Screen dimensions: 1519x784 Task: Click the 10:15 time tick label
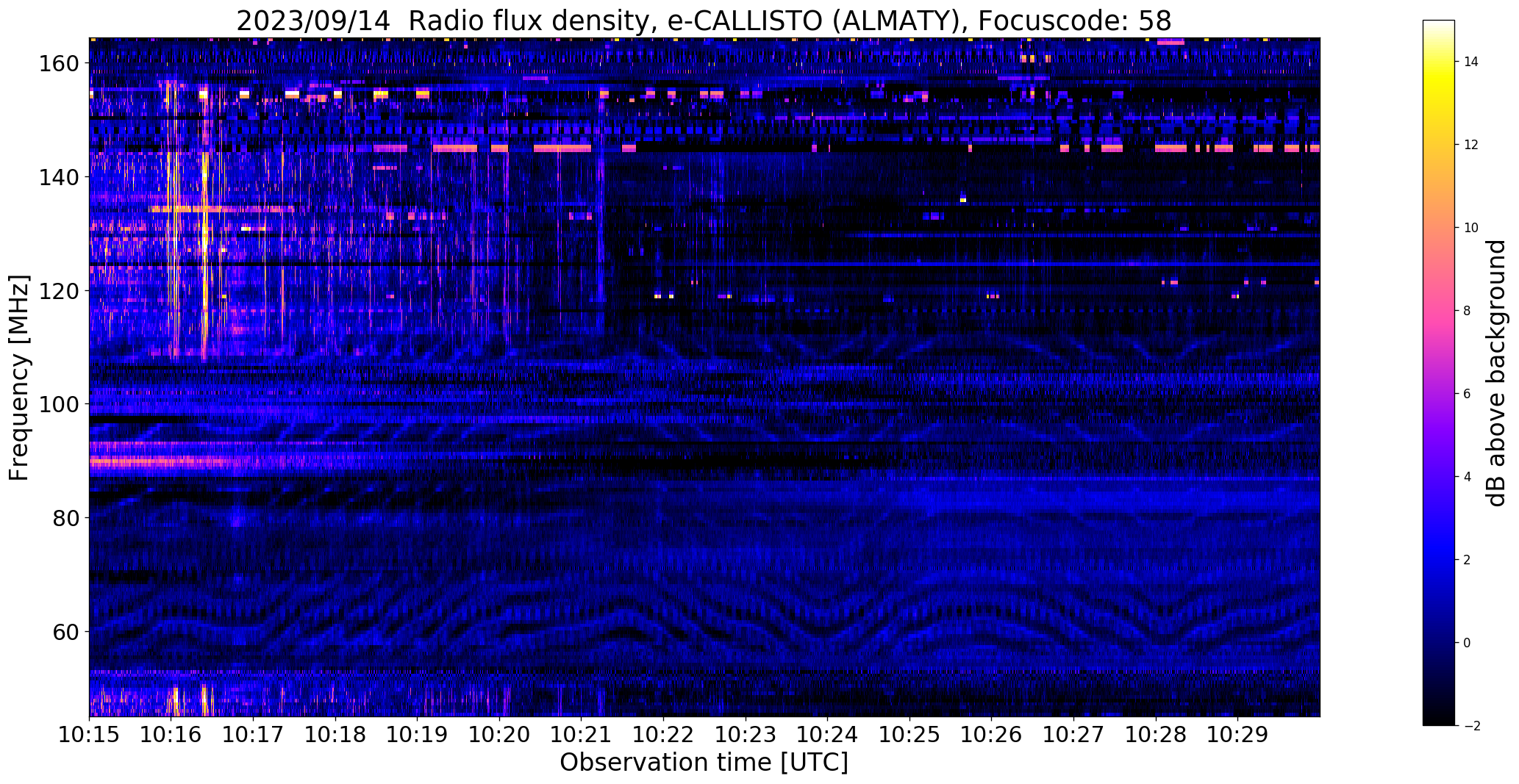click(90, 734)
